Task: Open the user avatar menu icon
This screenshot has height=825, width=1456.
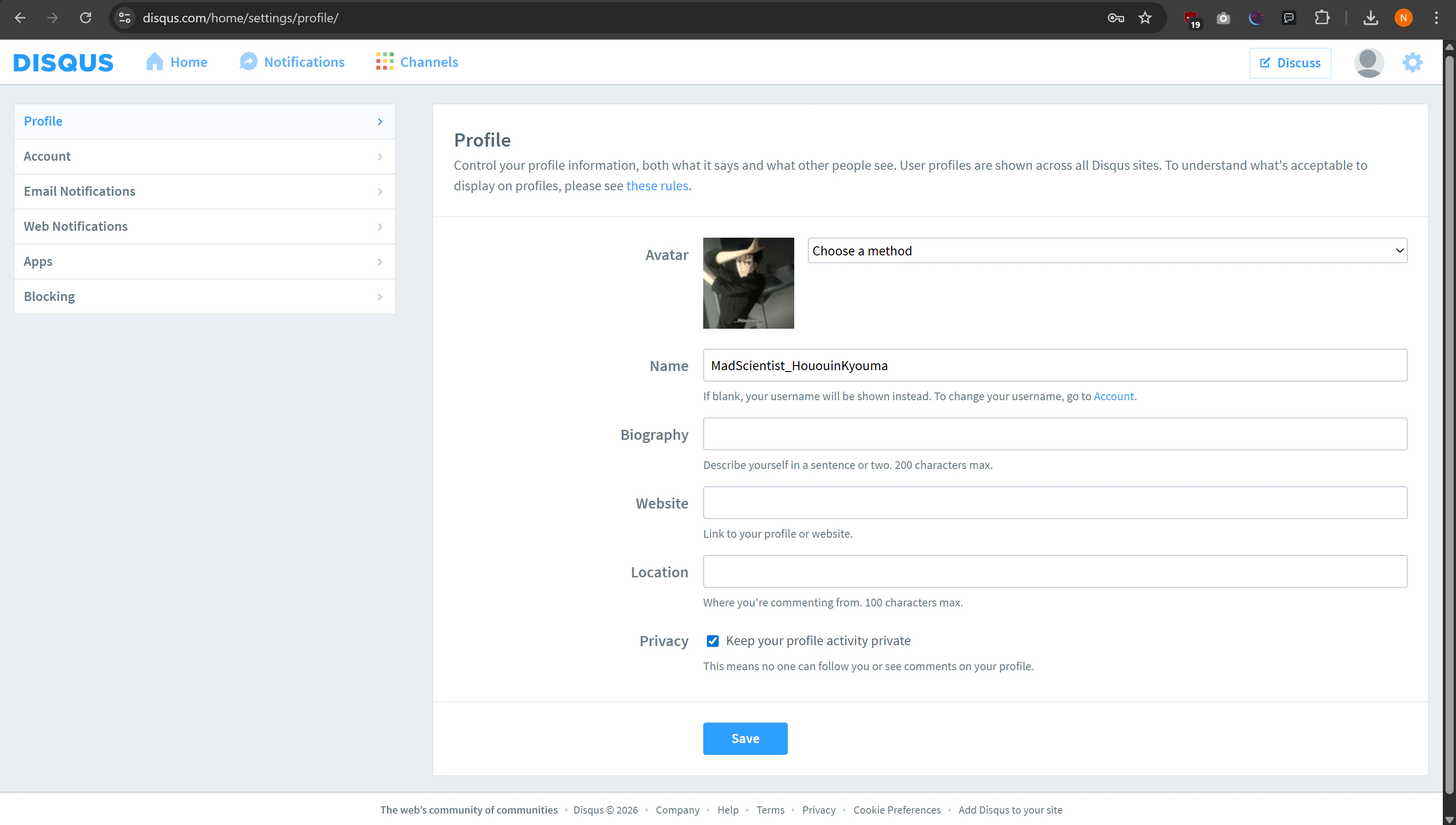Action: [x=1368, y=62]
